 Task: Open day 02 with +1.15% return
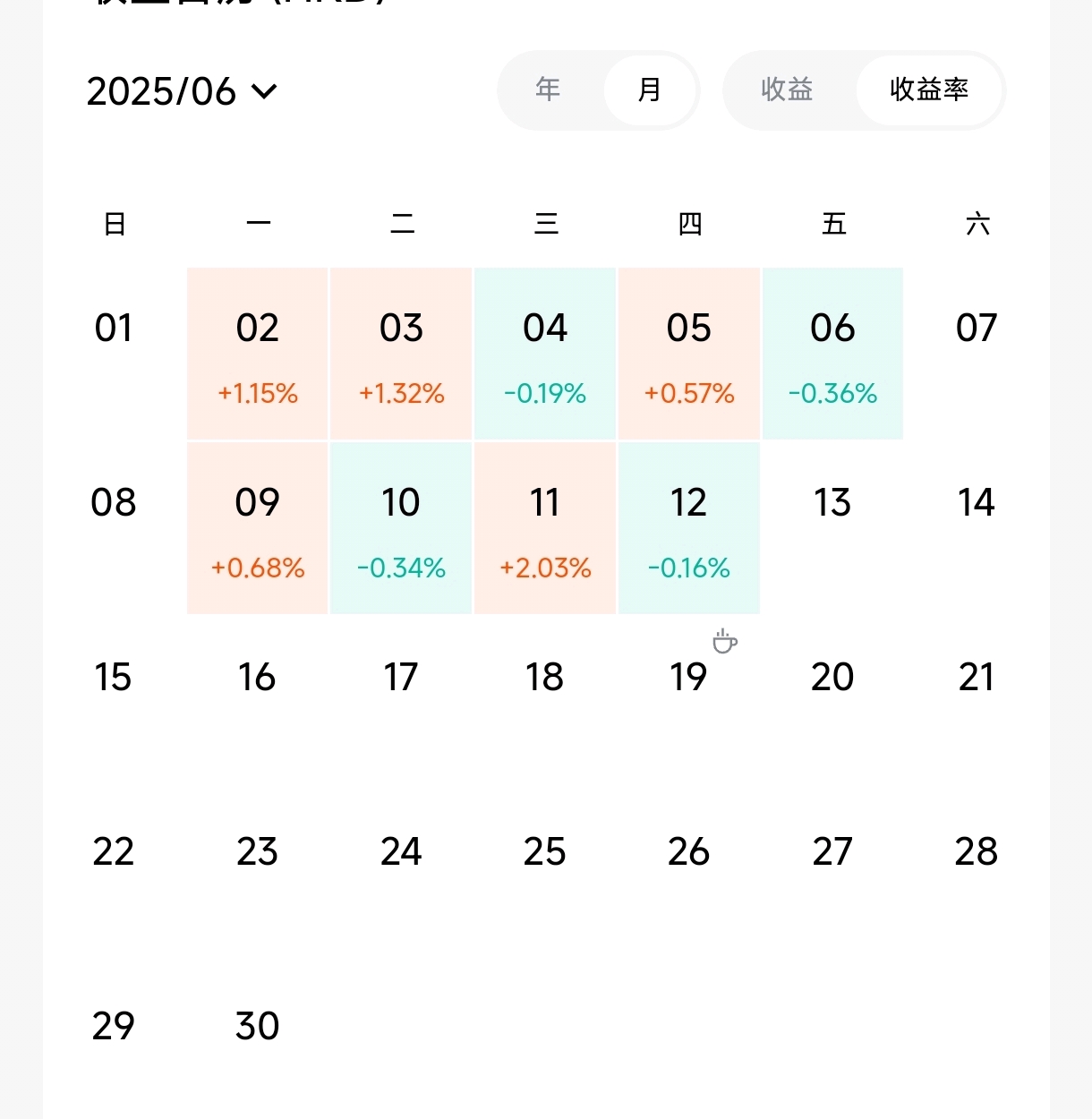(x=258, y=354)
